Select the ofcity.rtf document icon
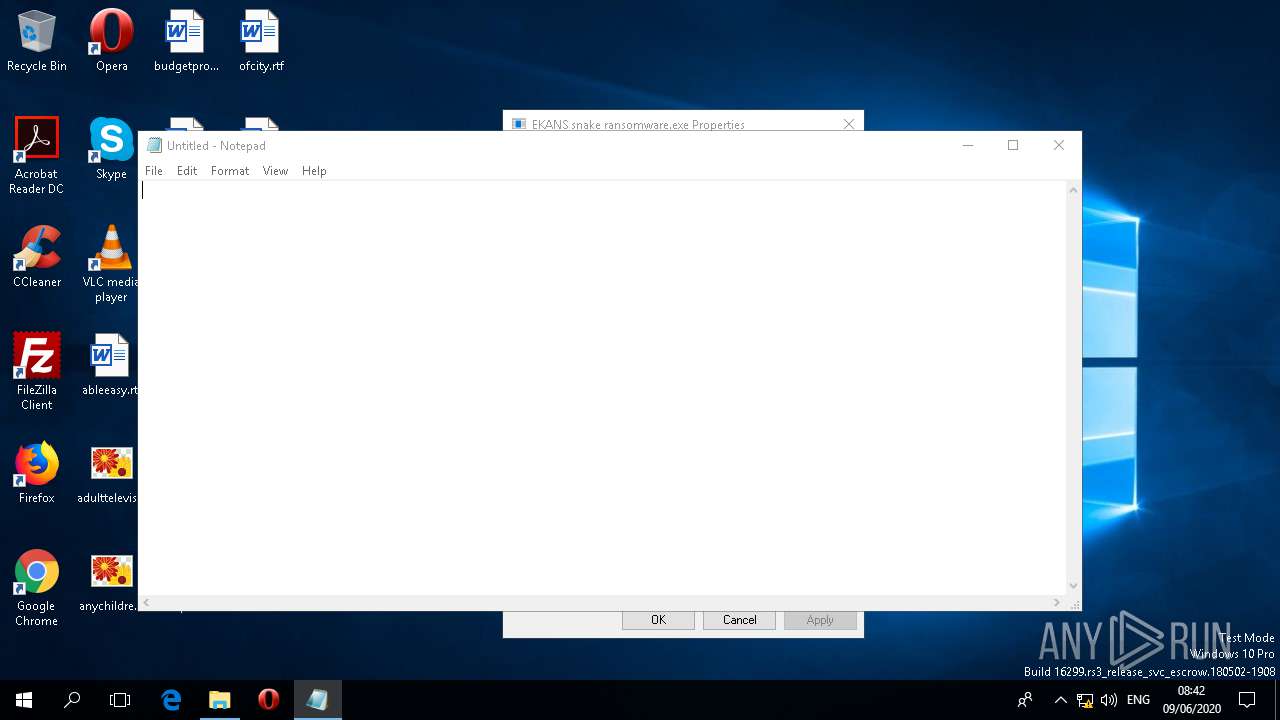Viewport: 1280px width, 720px height. tap(261, 42)
